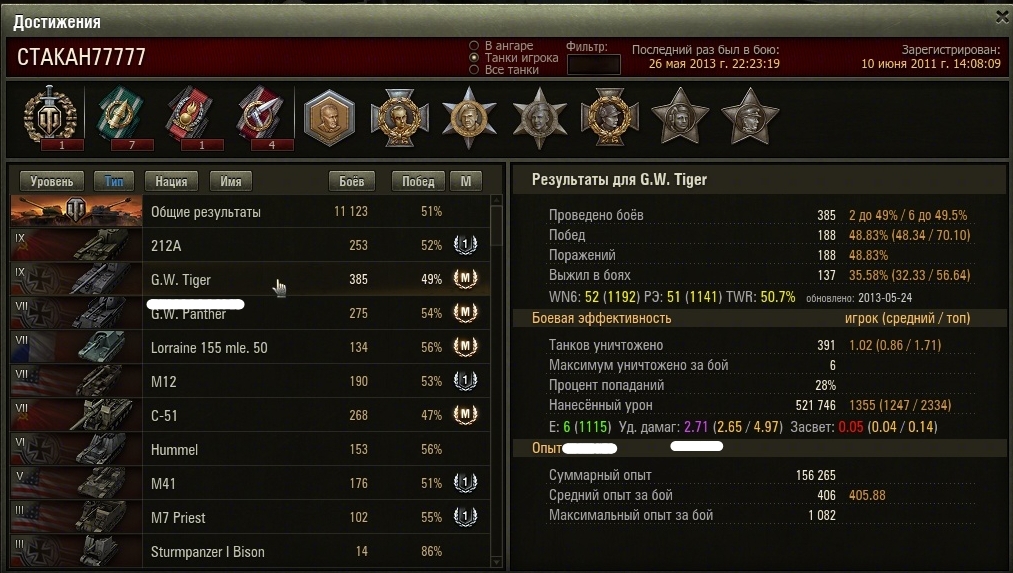Click the Lorraine 155 mle. 50 tank thumbnail
The height and width of the screenshot is (573, 1013).
coord(76,347)
